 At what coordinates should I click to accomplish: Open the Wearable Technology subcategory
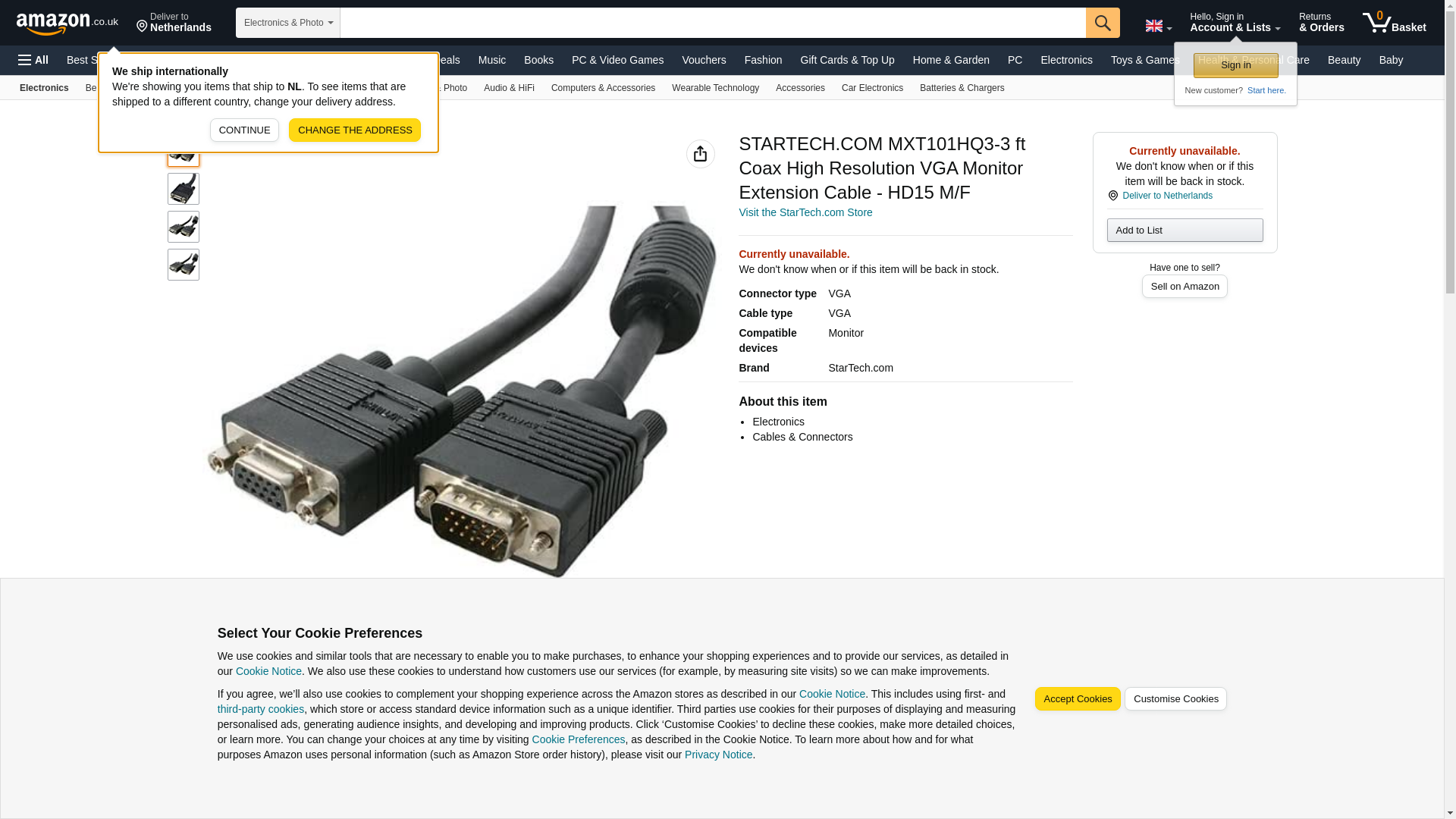click(715, 88)
